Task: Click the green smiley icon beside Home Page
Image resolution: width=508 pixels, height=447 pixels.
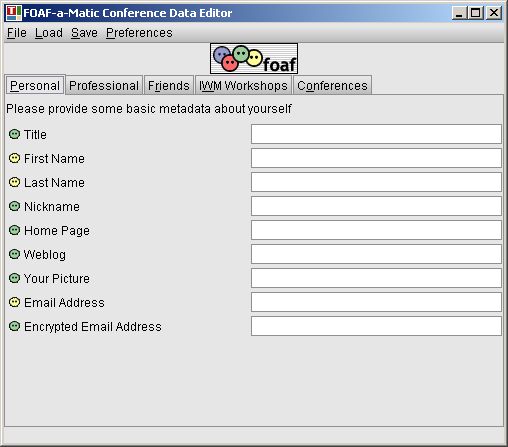Action: coord(14,230)
